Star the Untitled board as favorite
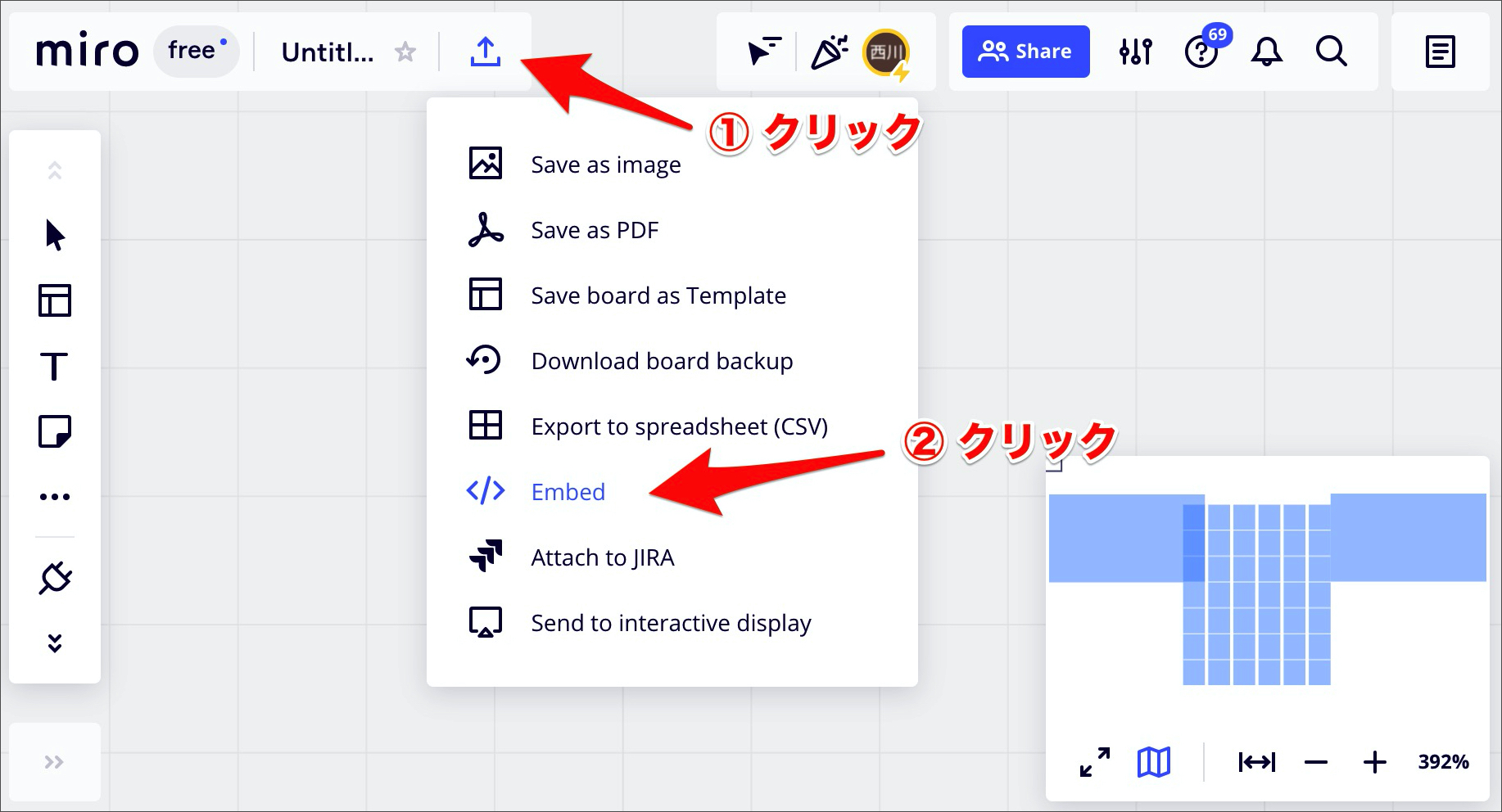1502x812 pixels. click(405, 52)
